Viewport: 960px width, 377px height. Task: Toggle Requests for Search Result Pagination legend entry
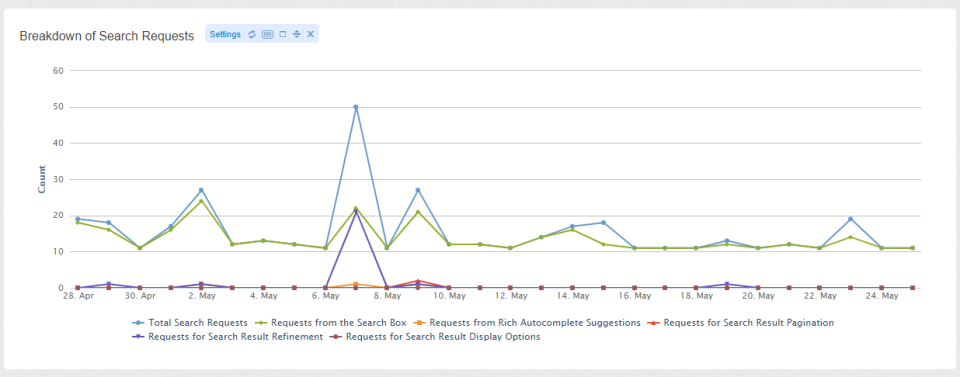tap(741, 322)
